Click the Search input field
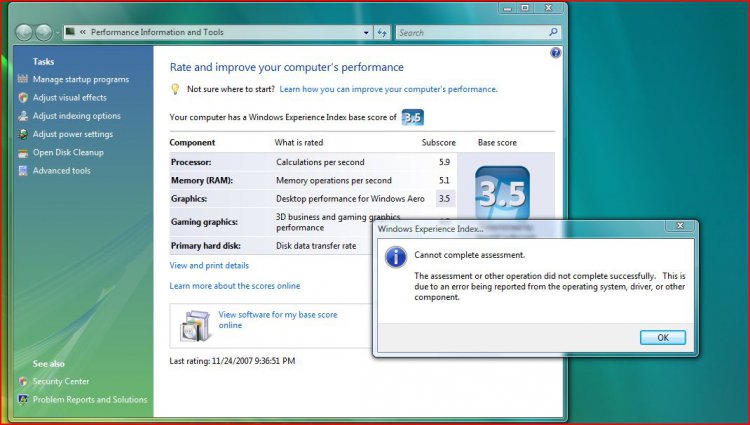 click(x=471, y=33)
